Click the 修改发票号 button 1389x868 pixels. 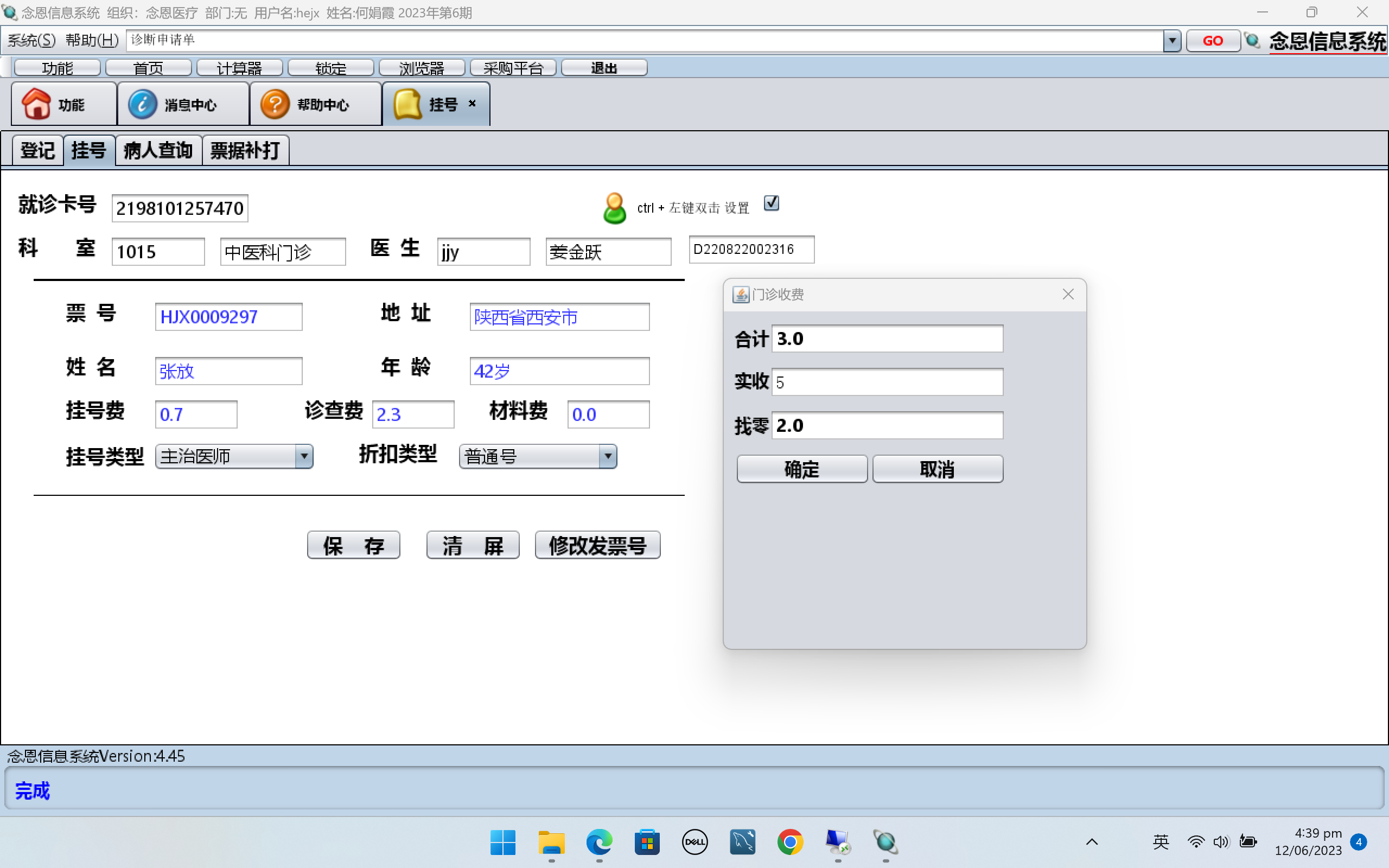(x=597, y=545)
